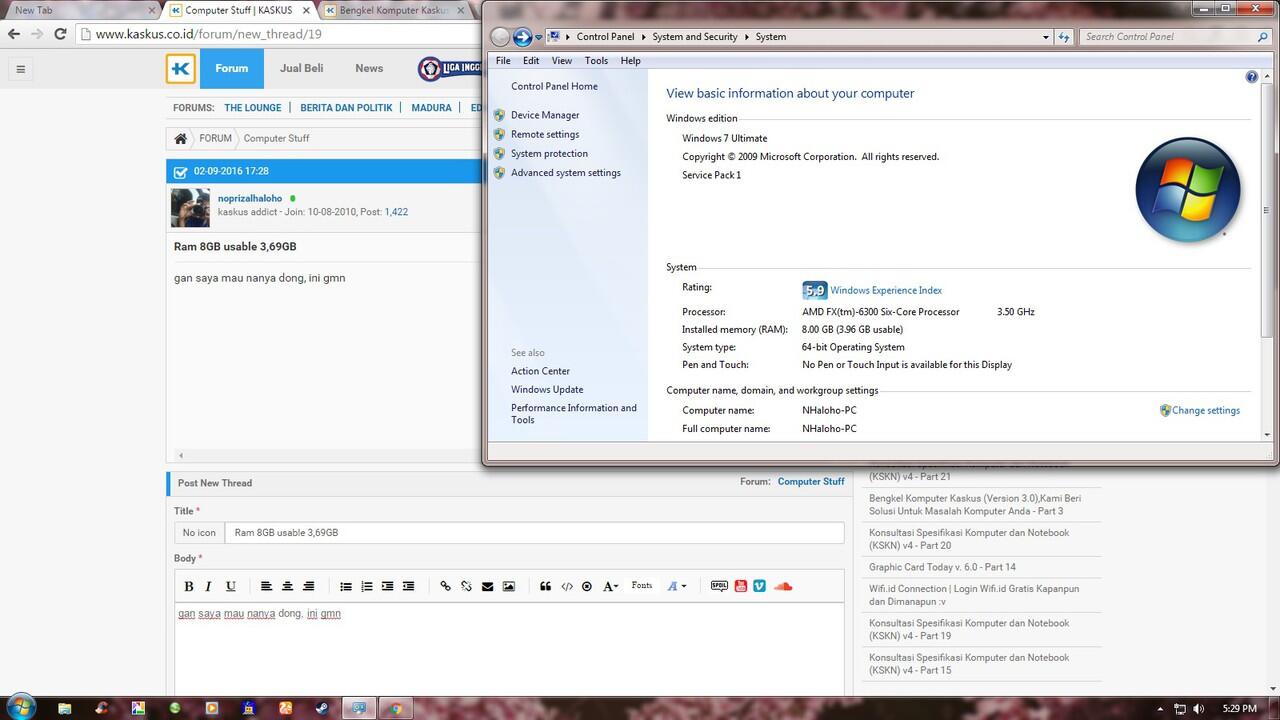The width and height of the screenshot is (1280, 720).
Task: Open help in the System window
Action: click(x=1251, y=77)
